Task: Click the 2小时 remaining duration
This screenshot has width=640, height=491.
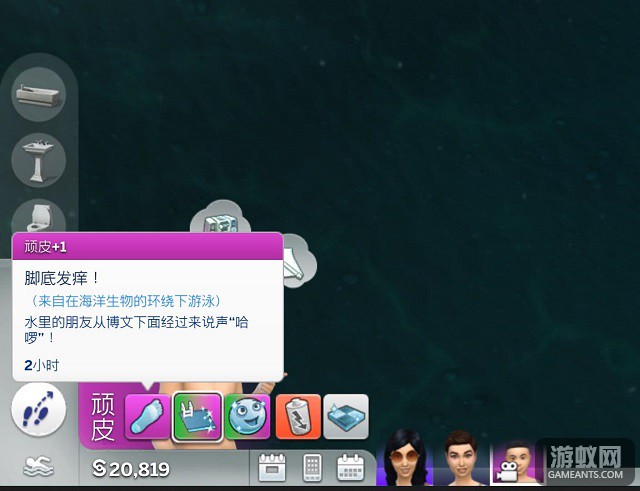Action: point(42,365)
